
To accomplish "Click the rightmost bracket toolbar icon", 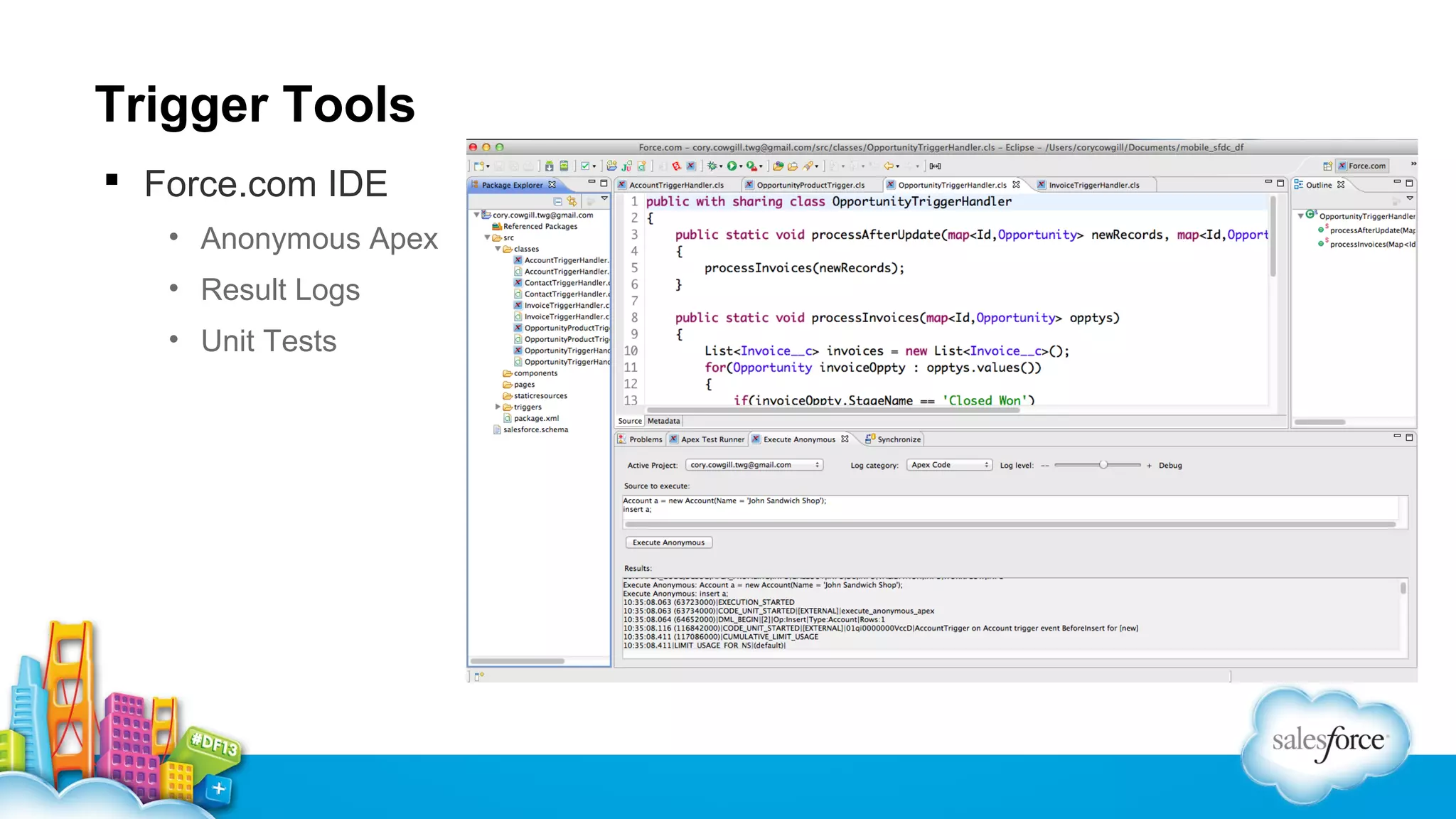I will pos(936,166).
